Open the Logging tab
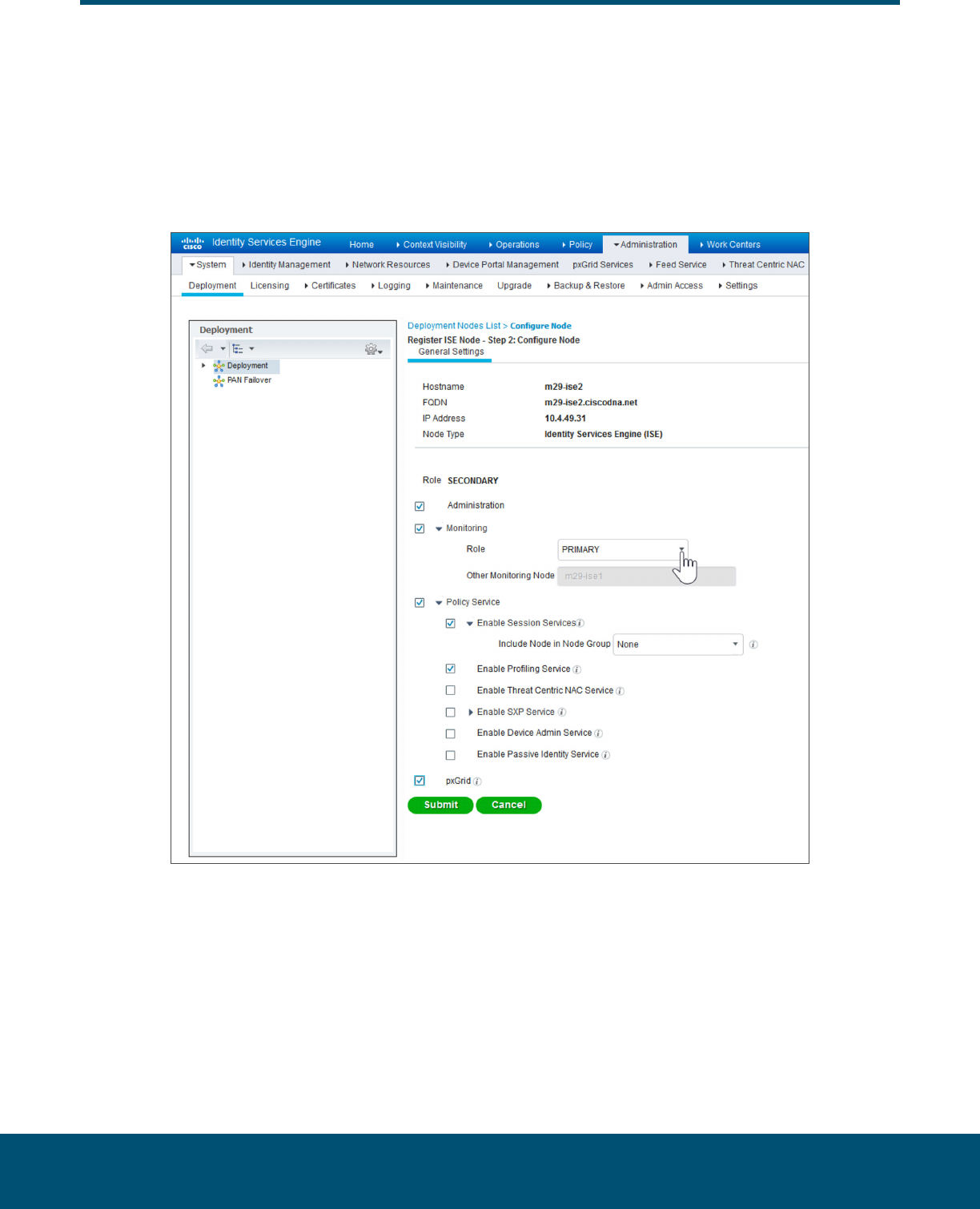The image size is (980, 1209). tap(391, 286)
